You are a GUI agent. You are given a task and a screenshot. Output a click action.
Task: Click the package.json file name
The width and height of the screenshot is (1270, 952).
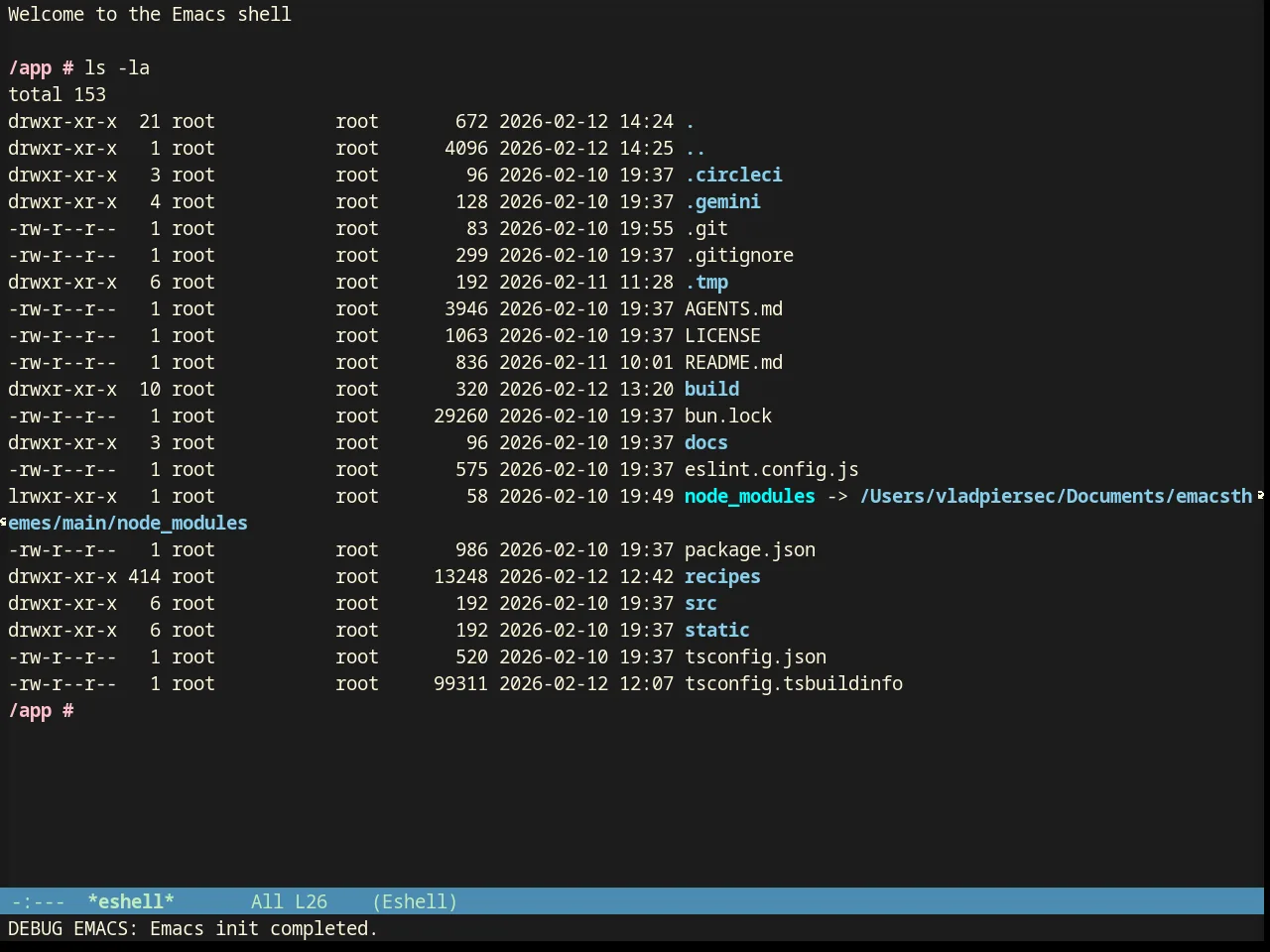[x=750, y=549]
